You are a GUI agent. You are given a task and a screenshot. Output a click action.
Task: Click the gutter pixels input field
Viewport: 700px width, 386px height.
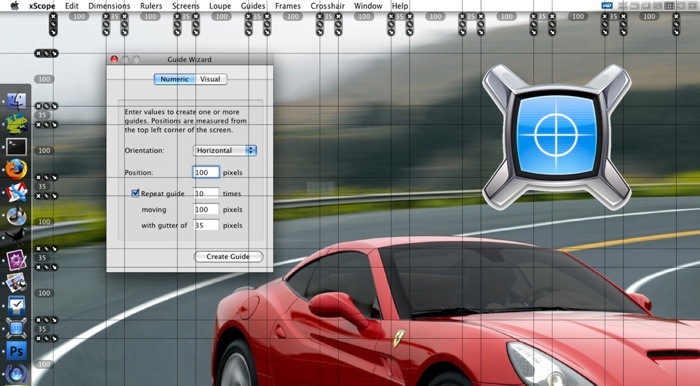(x=206, y=225)
